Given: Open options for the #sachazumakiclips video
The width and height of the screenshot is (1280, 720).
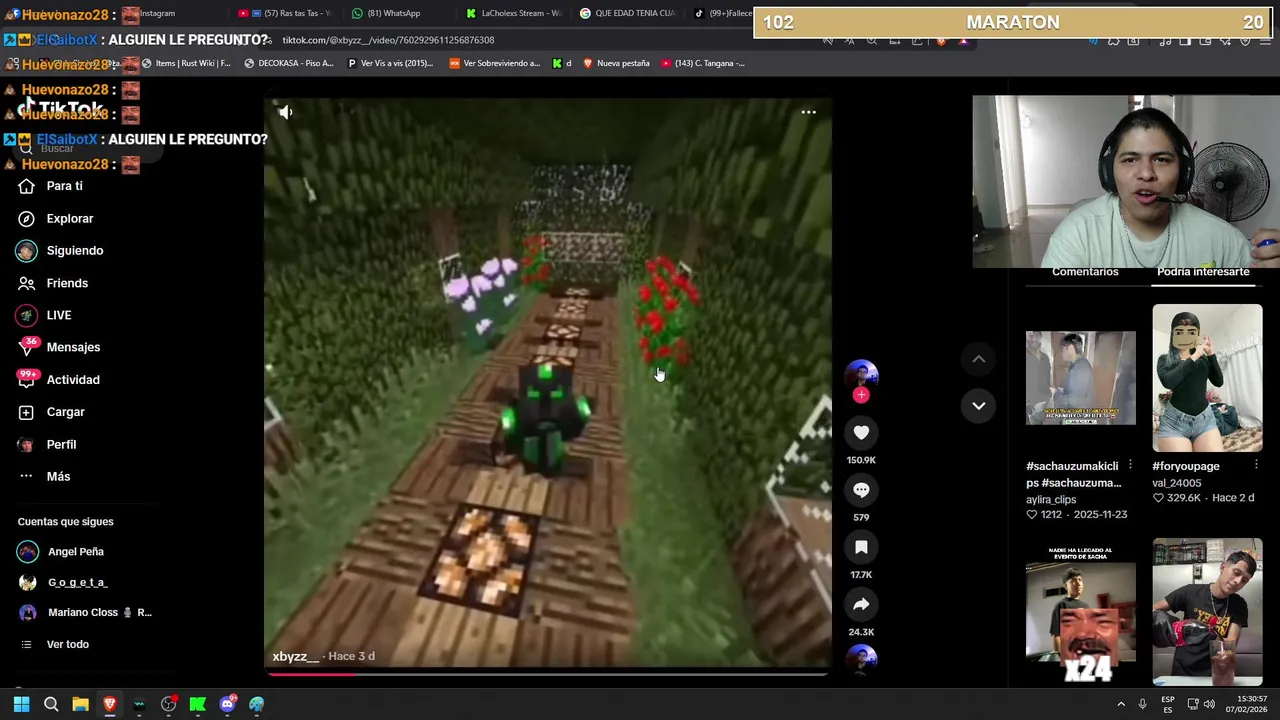Looking at the screenshot, I should coord(1130,465).
